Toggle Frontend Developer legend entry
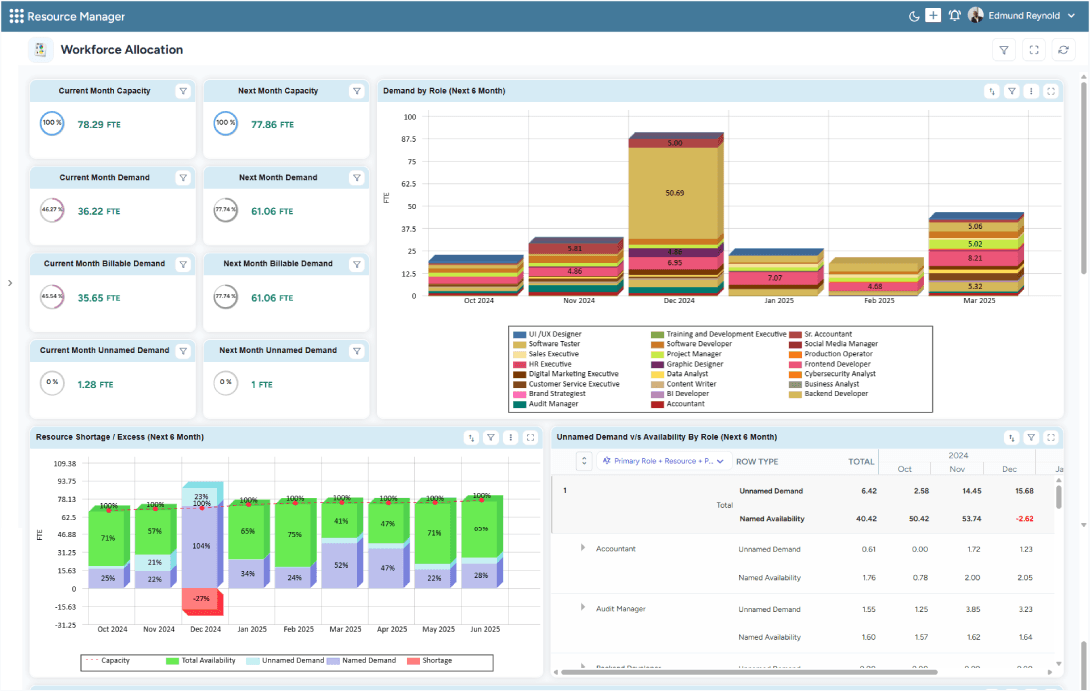 [x=830, y=364]
